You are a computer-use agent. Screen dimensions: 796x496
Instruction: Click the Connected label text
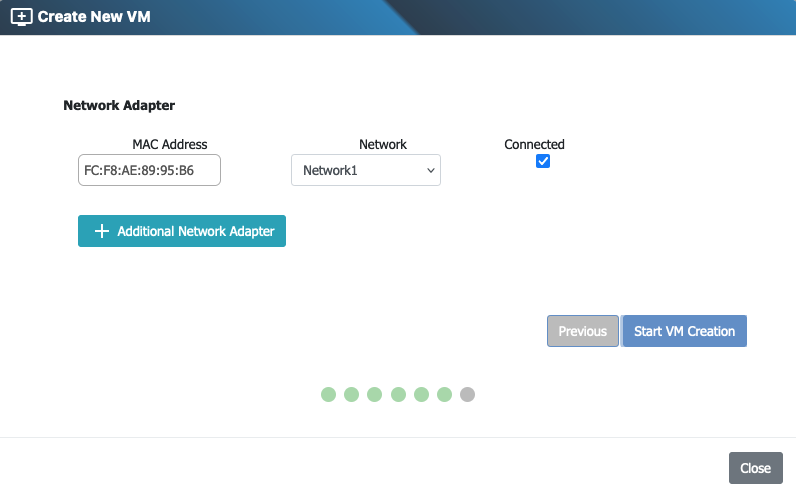[x=534, y=144]
